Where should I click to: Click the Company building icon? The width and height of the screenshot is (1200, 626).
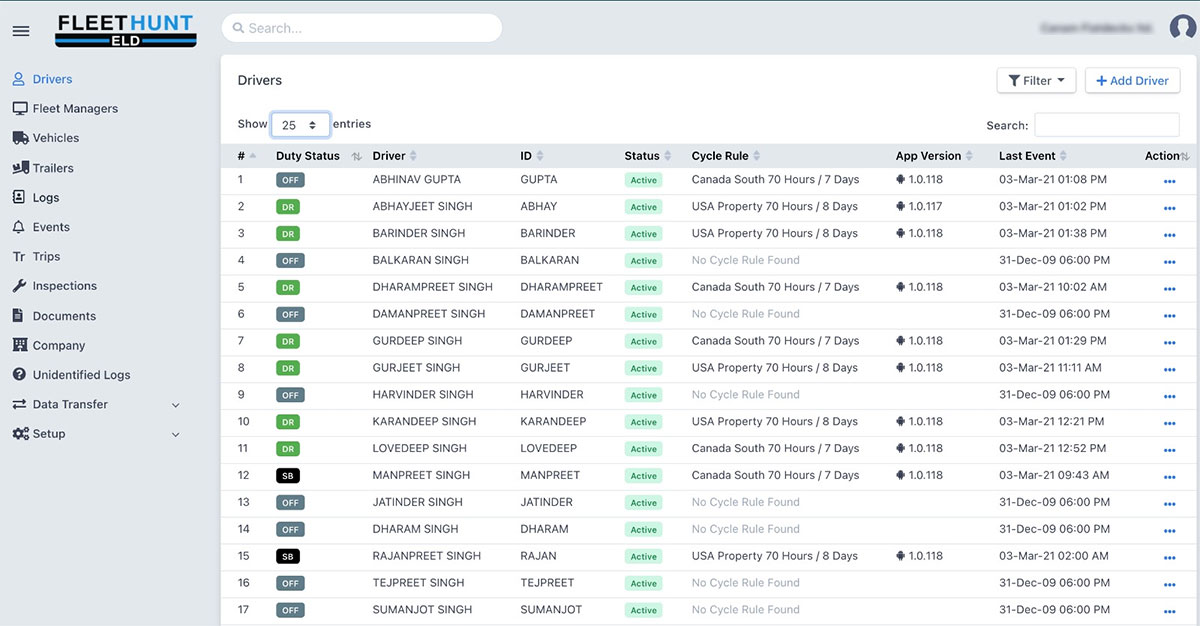[19, 345]
